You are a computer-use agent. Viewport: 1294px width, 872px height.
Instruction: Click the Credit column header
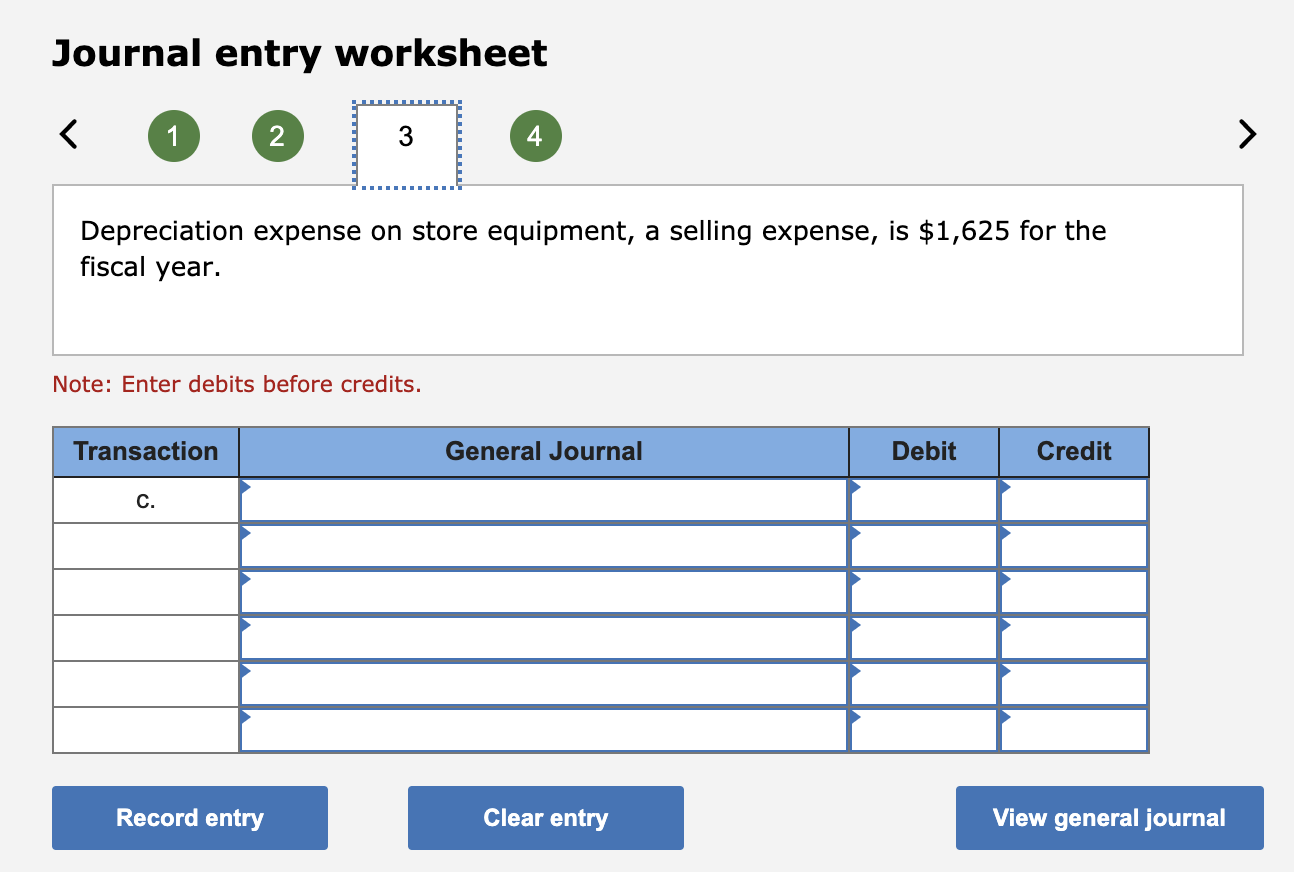coord(1074,452)
